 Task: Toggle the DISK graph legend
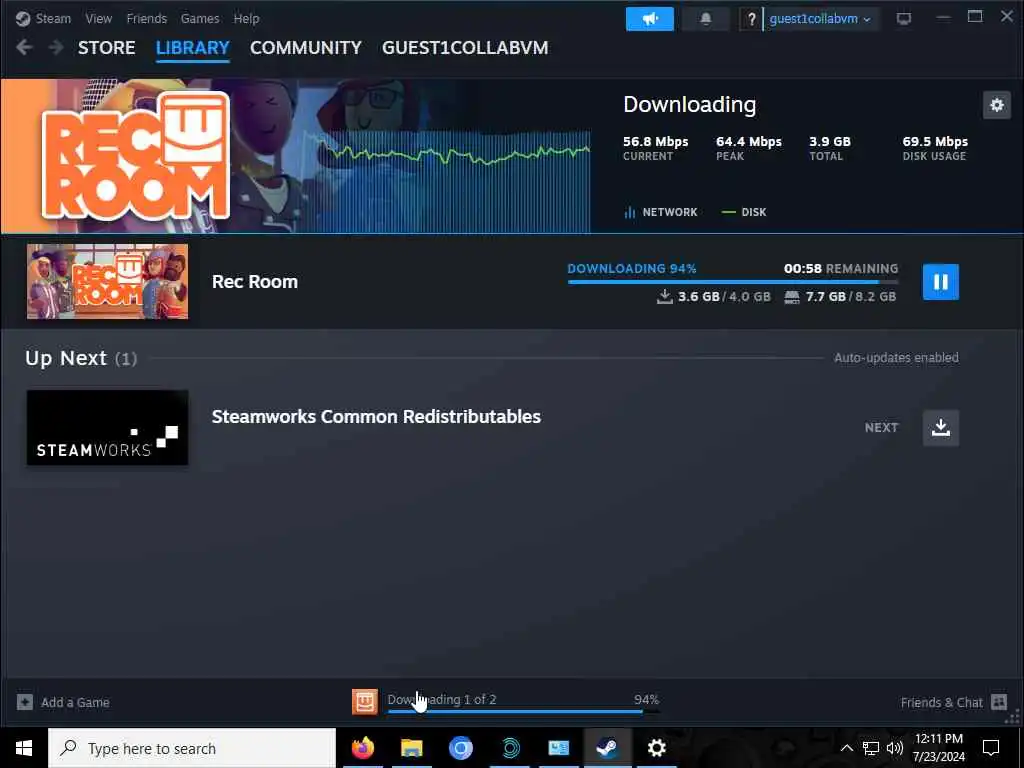744,212
